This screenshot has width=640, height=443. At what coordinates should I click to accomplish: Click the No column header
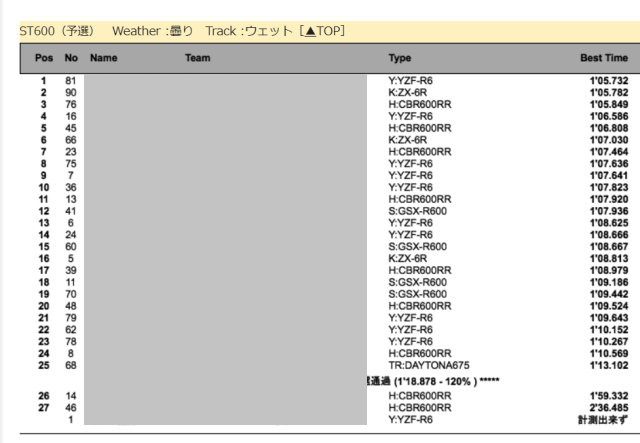pos(71,59)
